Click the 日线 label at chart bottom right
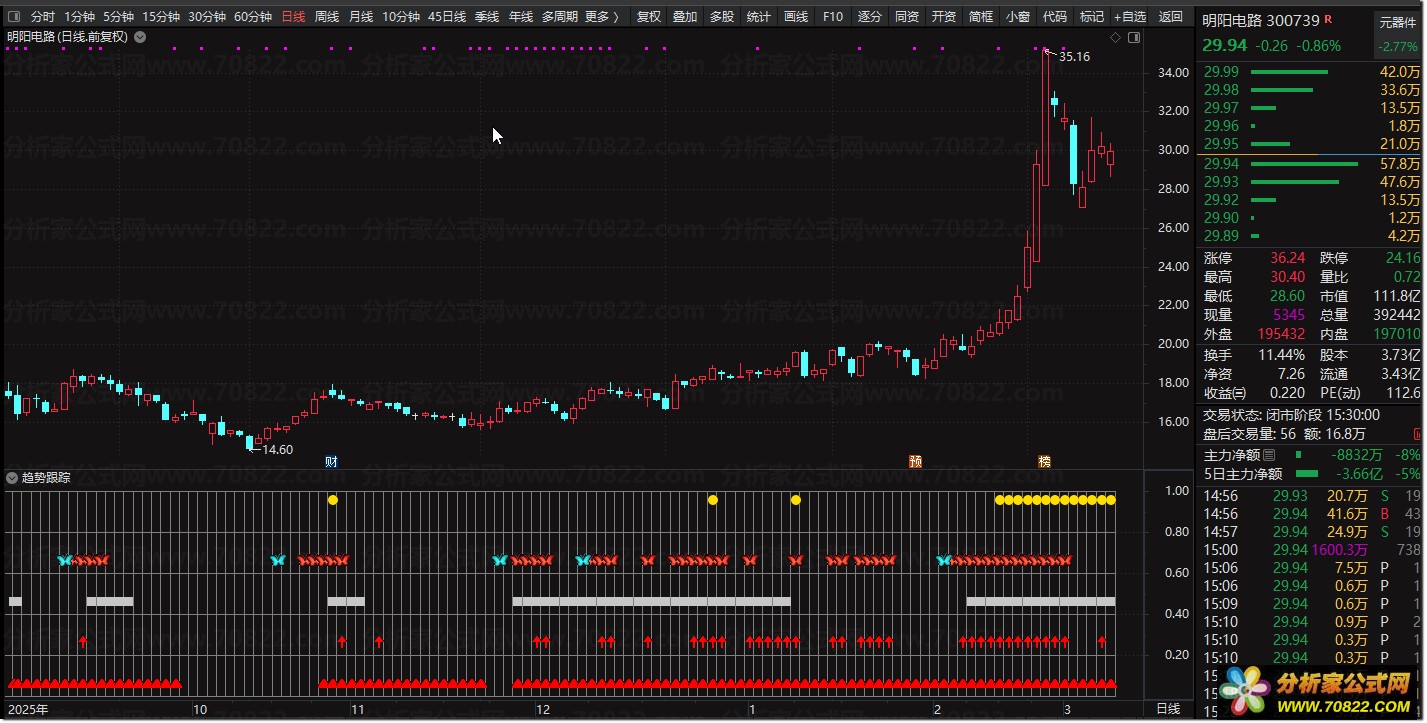Viewport: 1427px width, 723px height. (1167, 709)
